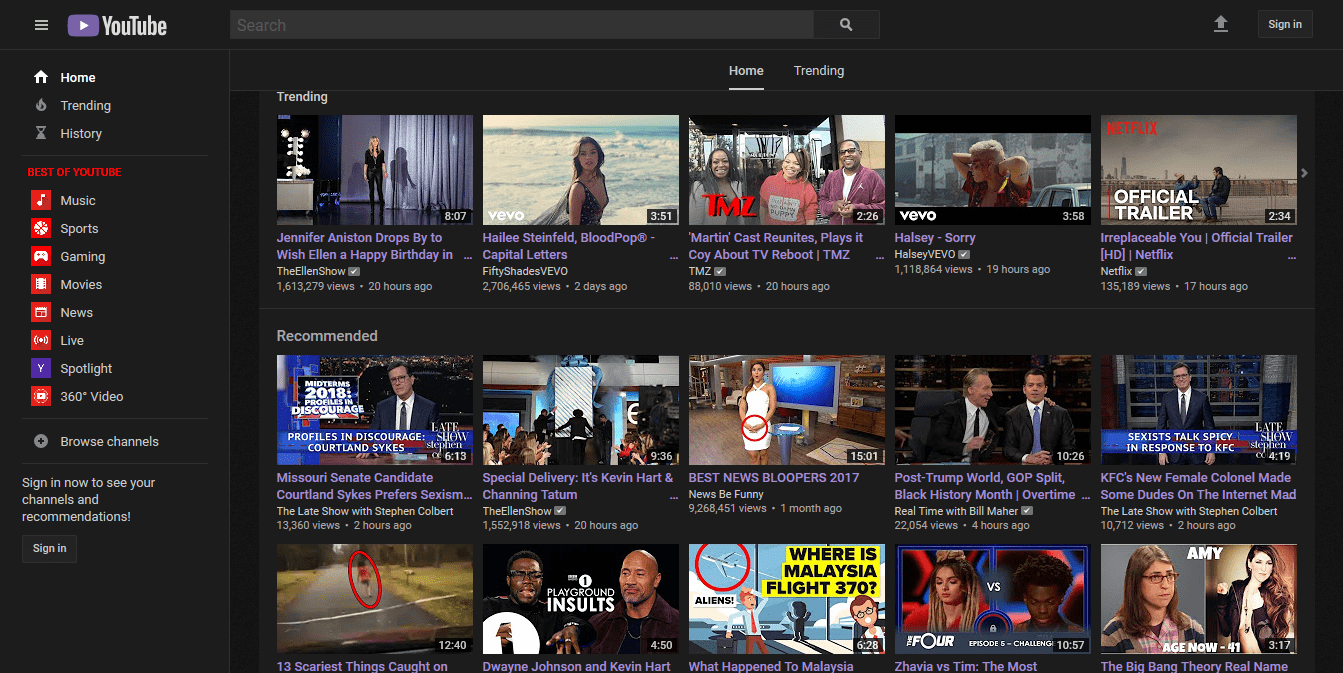Click the 'Recommended' section heading
Image resolution: width=1343 pixels, height=673 pixels.
pyautogui.click(x=327, y=336)
